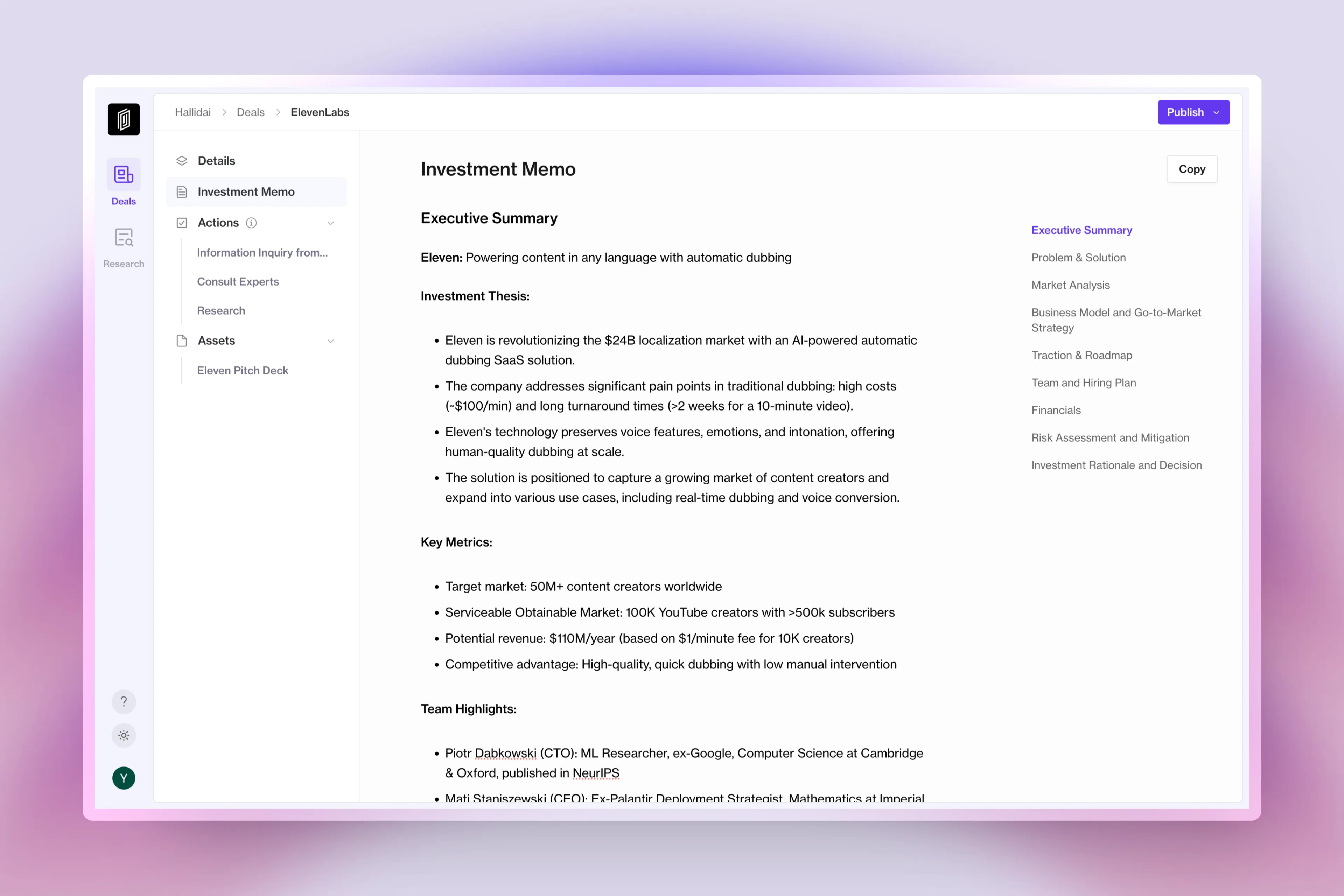Jump to Problem & Solution section
This screenshot has height=896, width=1344.
tap(1078, 258)
